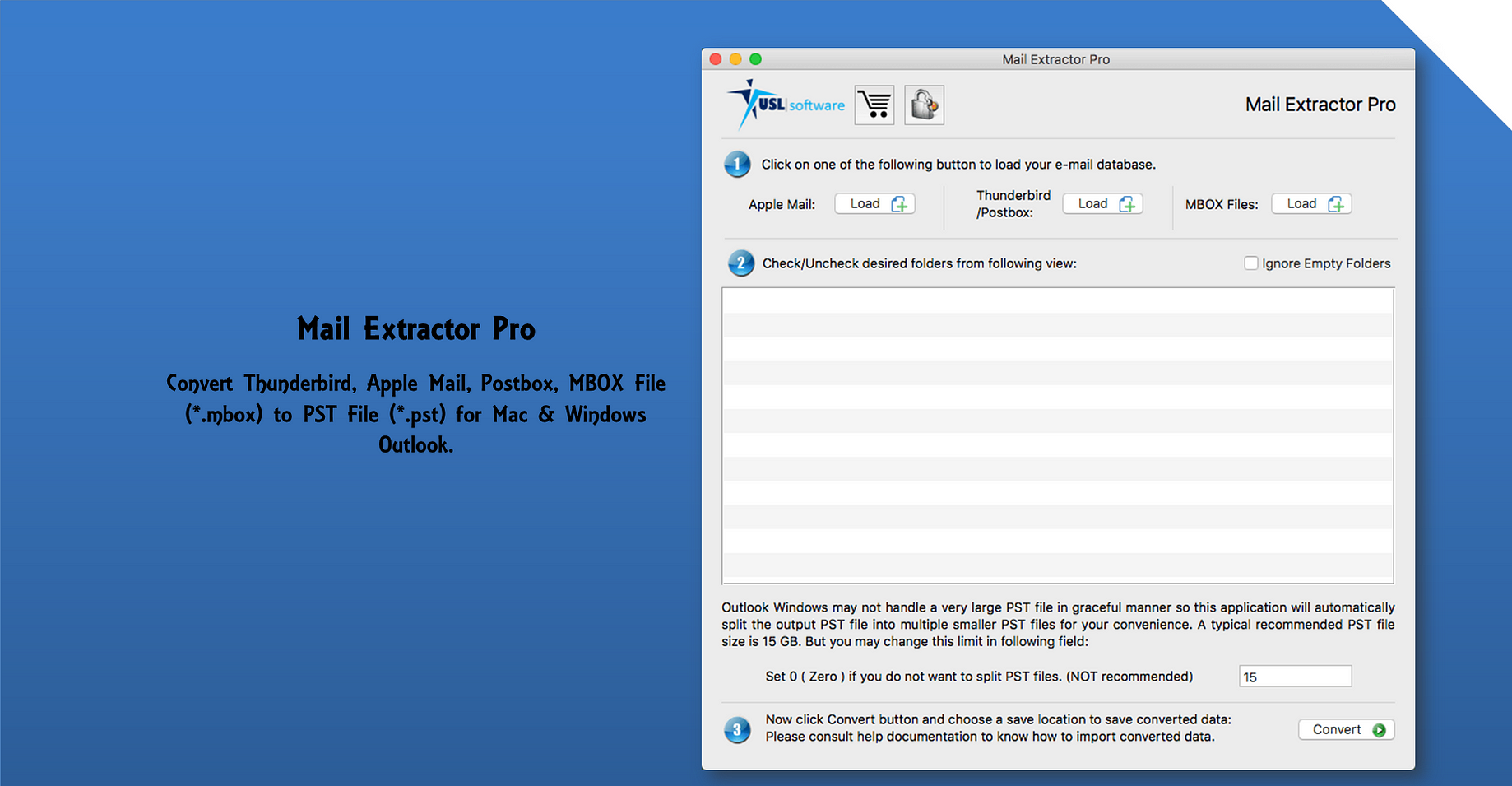
Task: Click the shopping cart purchase icon
Action: click(874, 105)
